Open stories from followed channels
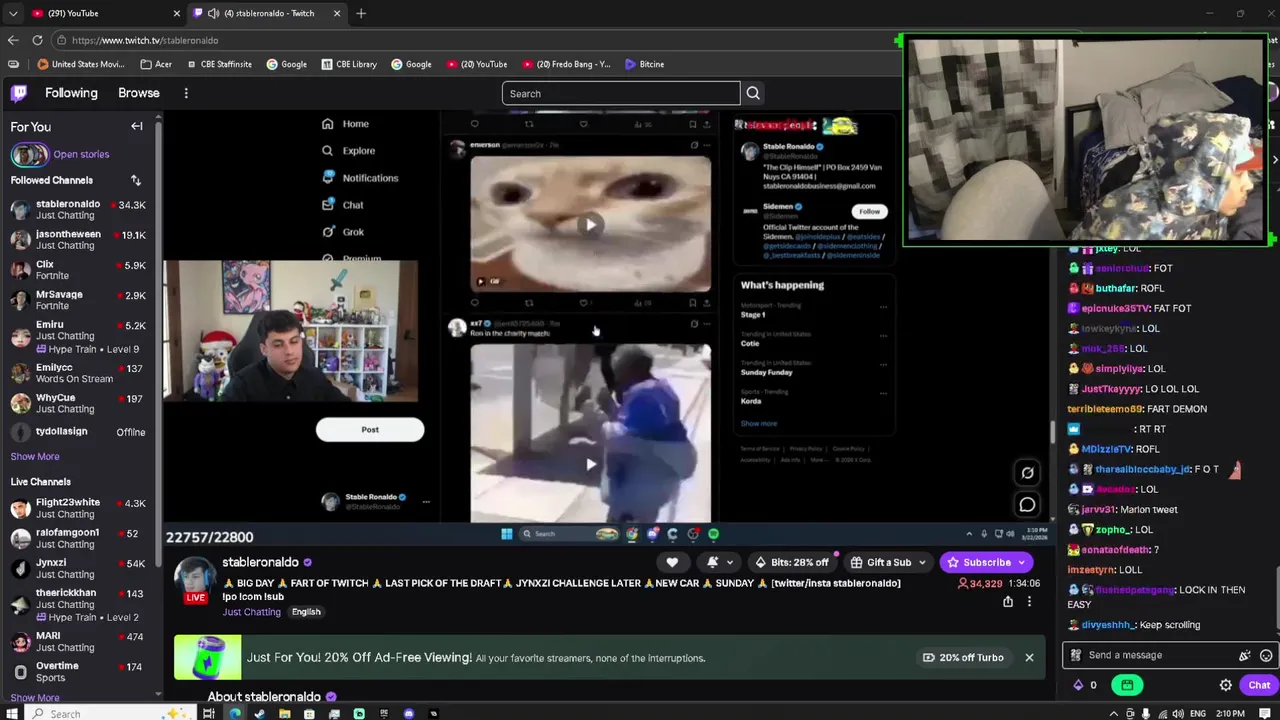This screenshot has height=720, width=1280. click(60, 154)
